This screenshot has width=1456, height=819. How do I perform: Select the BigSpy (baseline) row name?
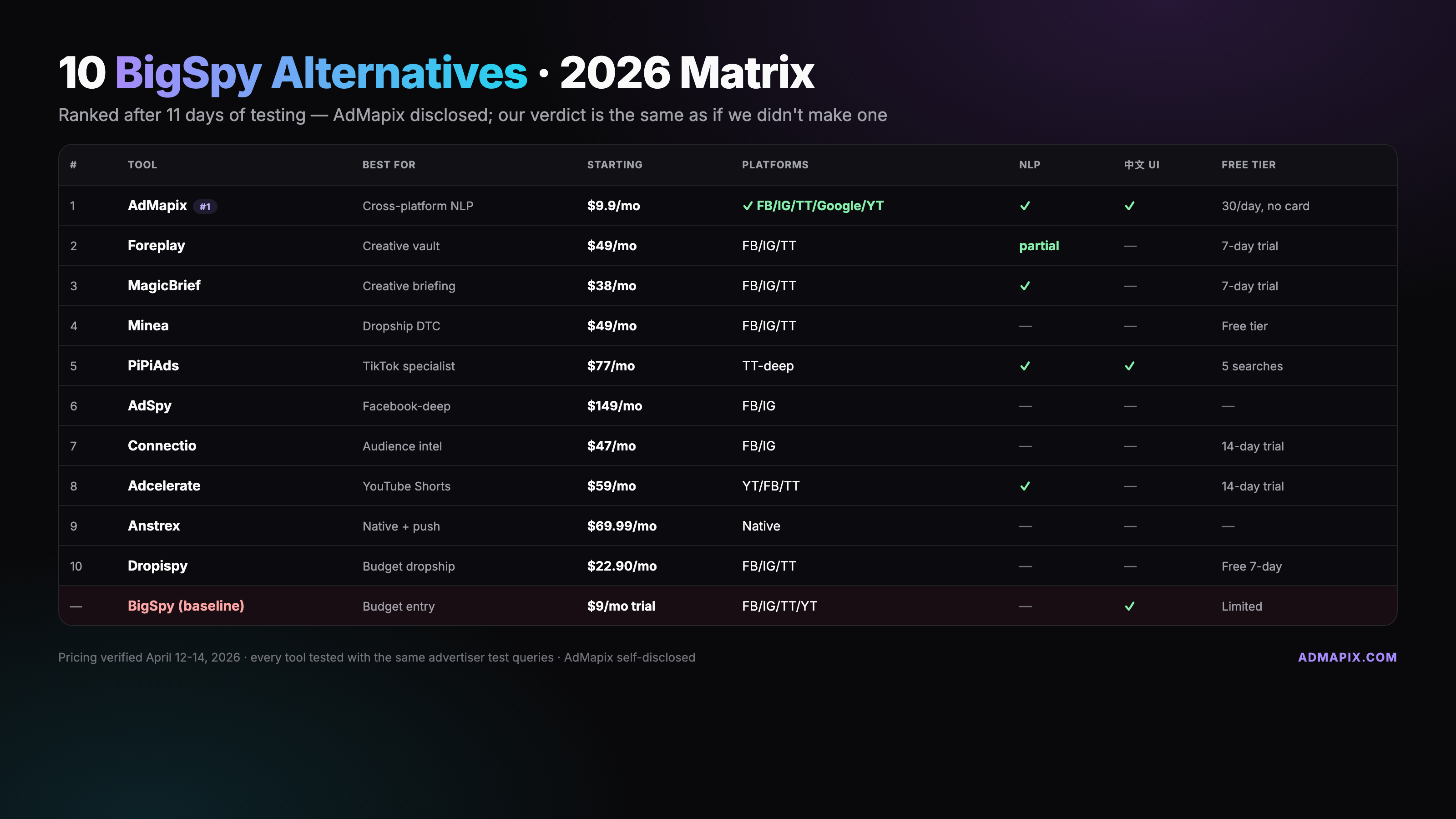coord(185,605)
